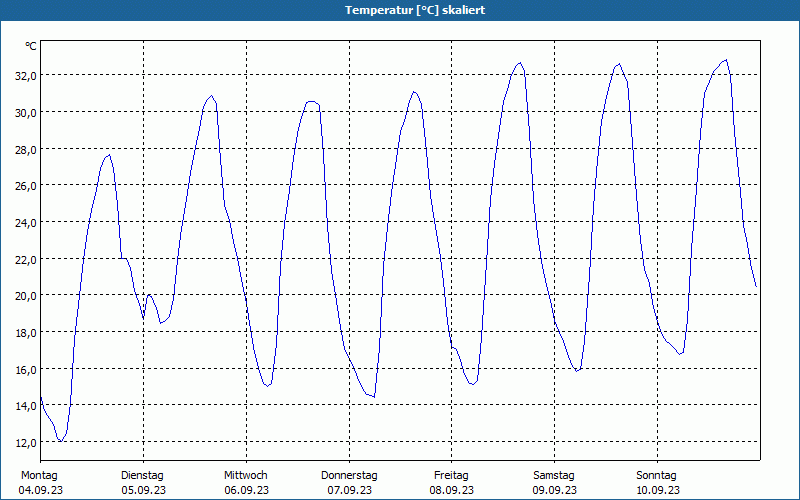Click the 07.09.23 date label
The height and width of the screenshot is (500, 800).
(349, 490)
